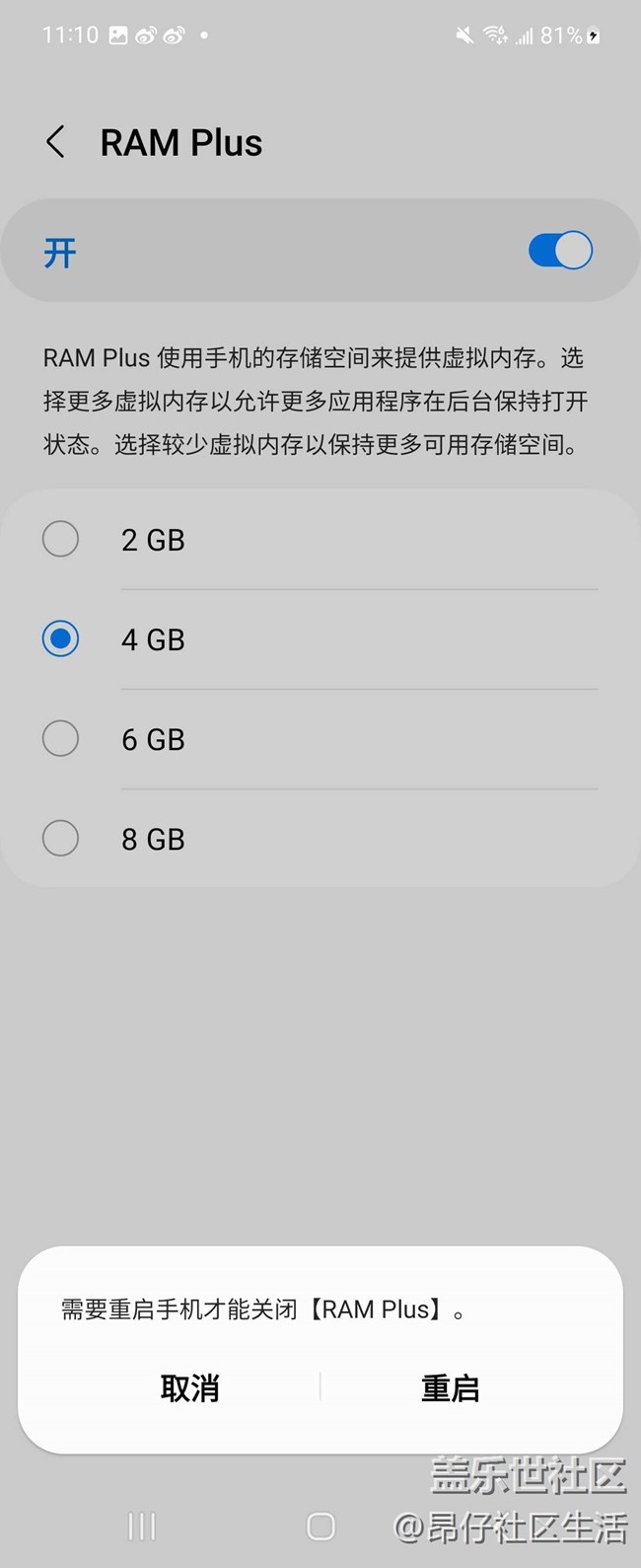Tap the 开 label text
The image size is (641, 1568).
pyautogui.click(x=60, y=253)
